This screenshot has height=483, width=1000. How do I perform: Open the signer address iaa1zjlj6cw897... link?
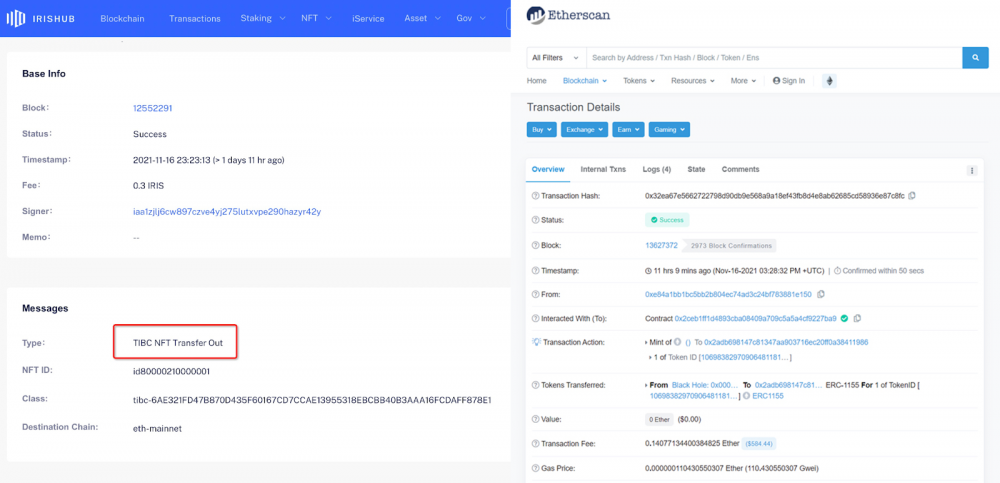pyautogui.click(x=227, y=211)
